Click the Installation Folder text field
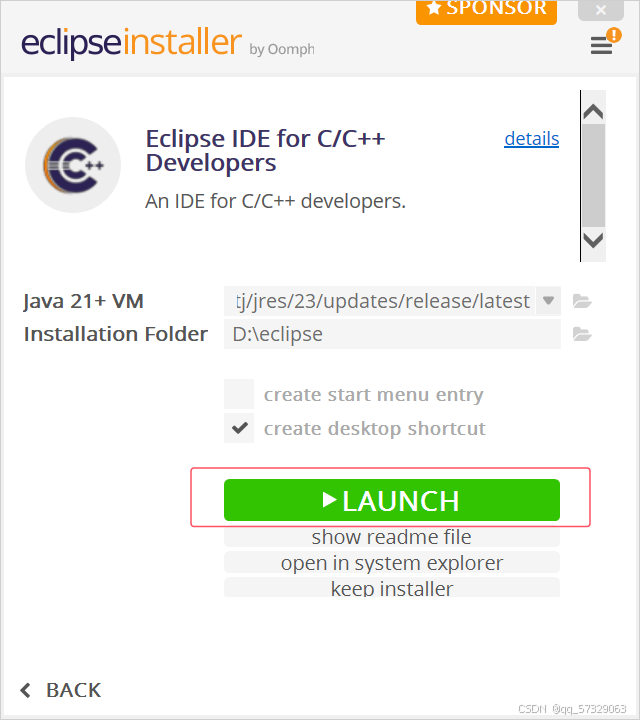 [392, 334]
